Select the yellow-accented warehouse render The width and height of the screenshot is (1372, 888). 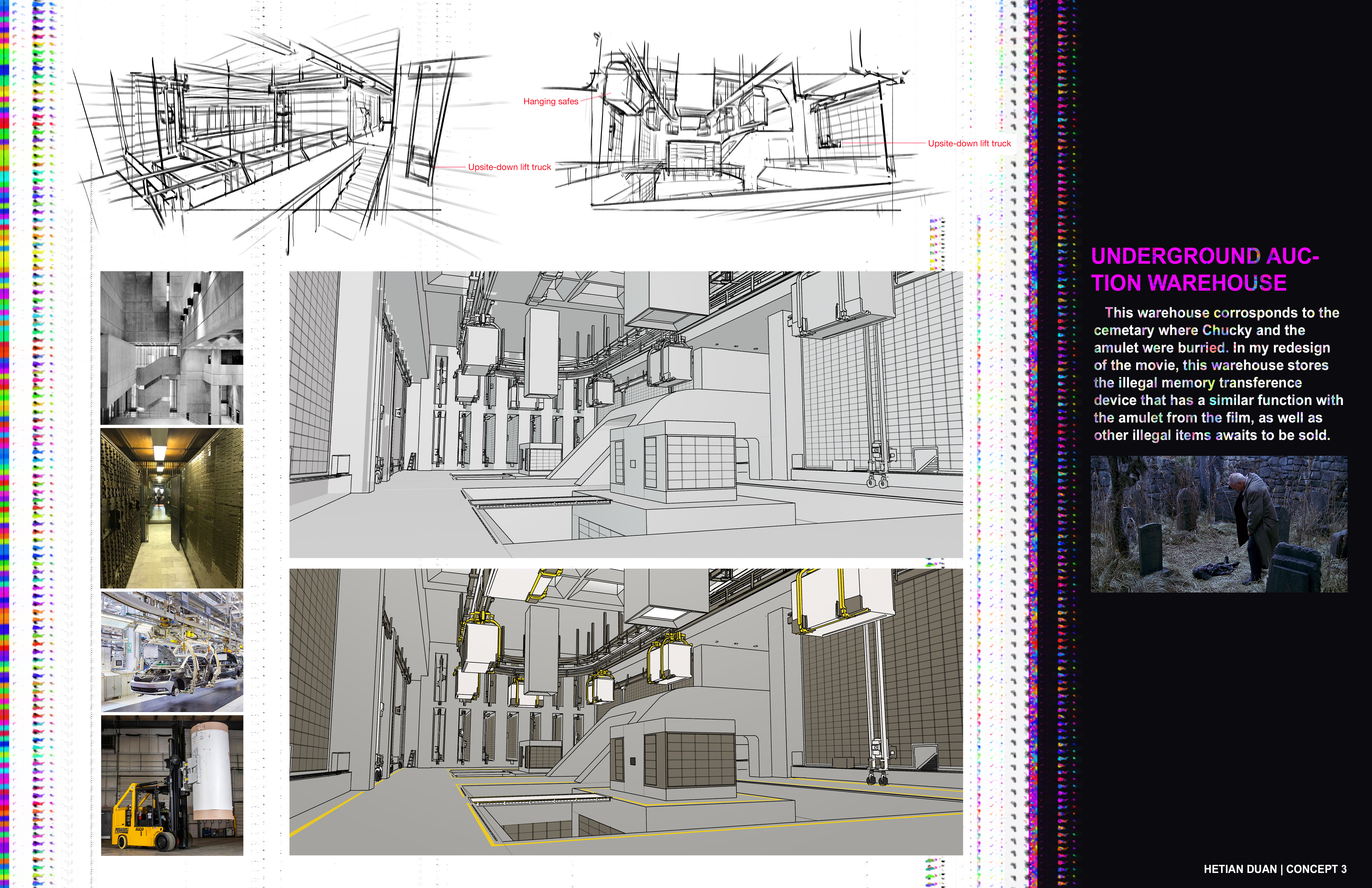coord(625,711)
